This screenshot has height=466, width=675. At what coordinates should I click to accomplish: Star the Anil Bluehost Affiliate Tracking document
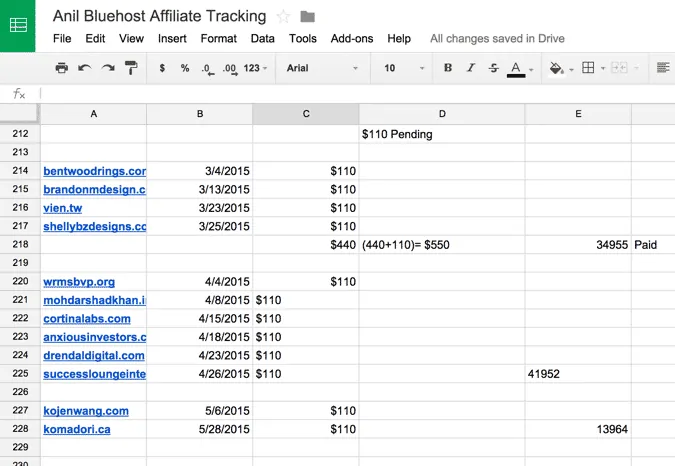point(283,17)
